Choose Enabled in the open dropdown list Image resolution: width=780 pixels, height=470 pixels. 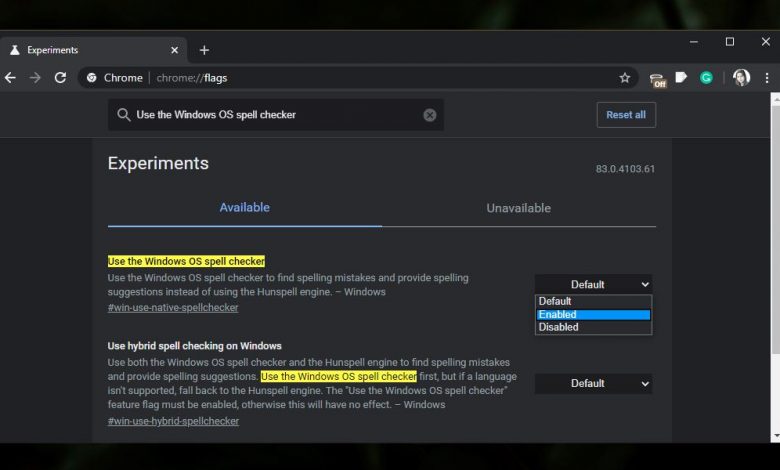point(593,314)
